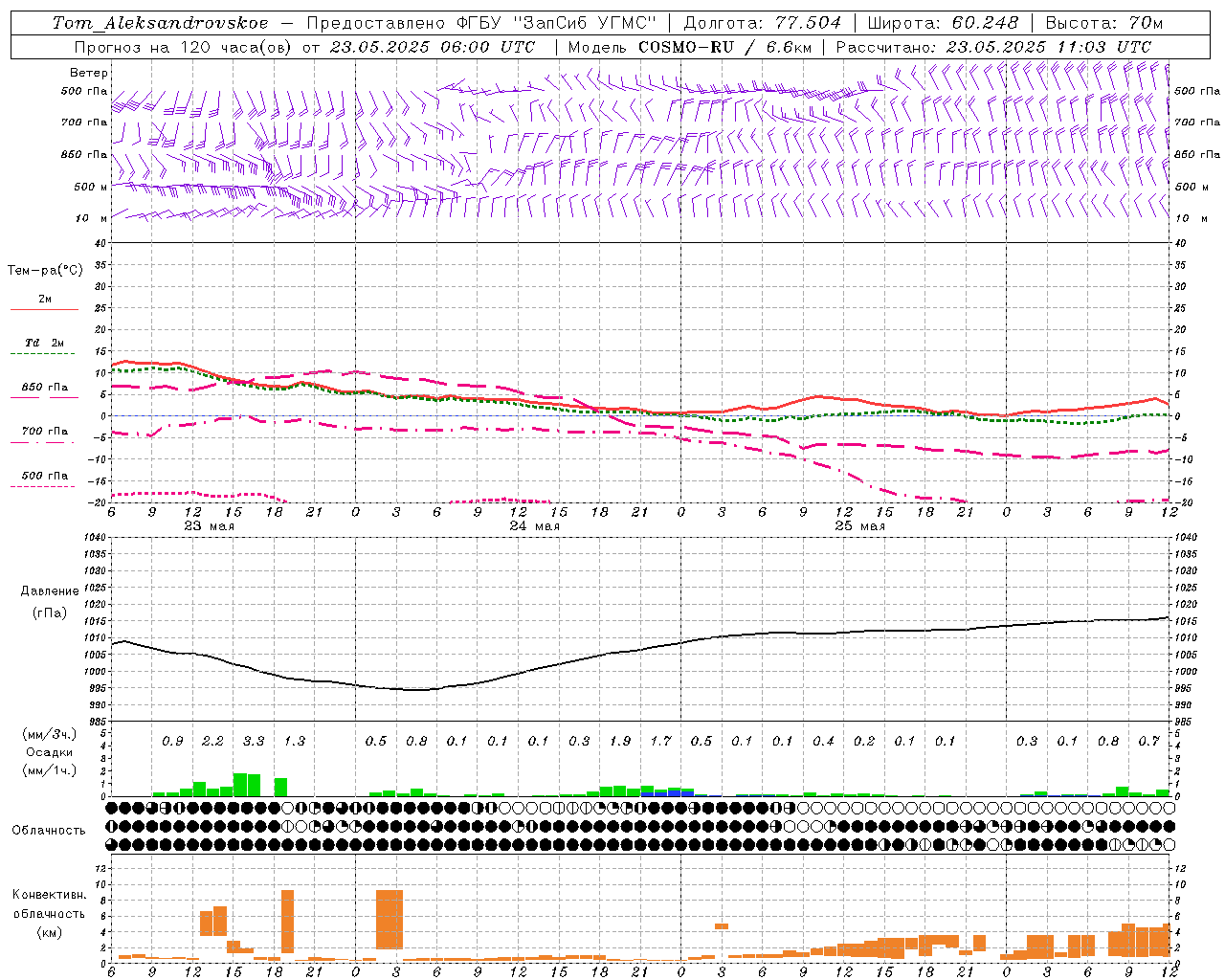Click the 1.9 precipitation total
1225x980 pixels.
[620, 742]
